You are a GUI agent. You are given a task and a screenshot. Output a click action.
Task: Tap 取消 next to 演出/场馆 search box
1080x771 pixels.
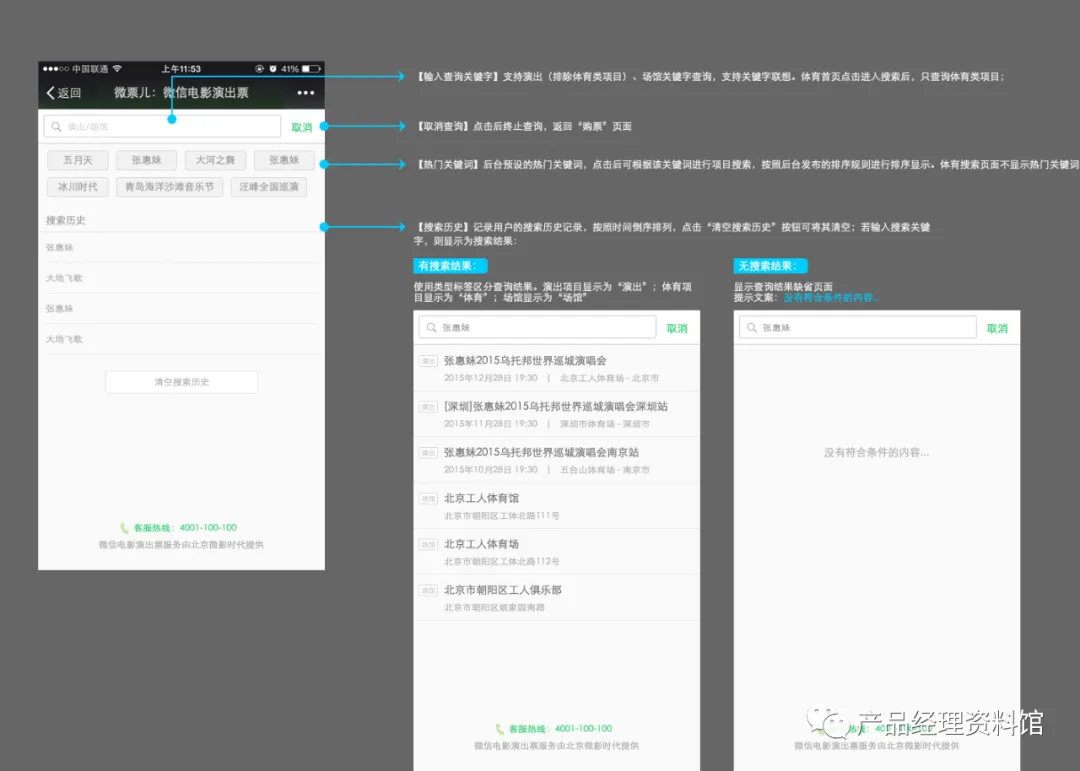(302, 127)
